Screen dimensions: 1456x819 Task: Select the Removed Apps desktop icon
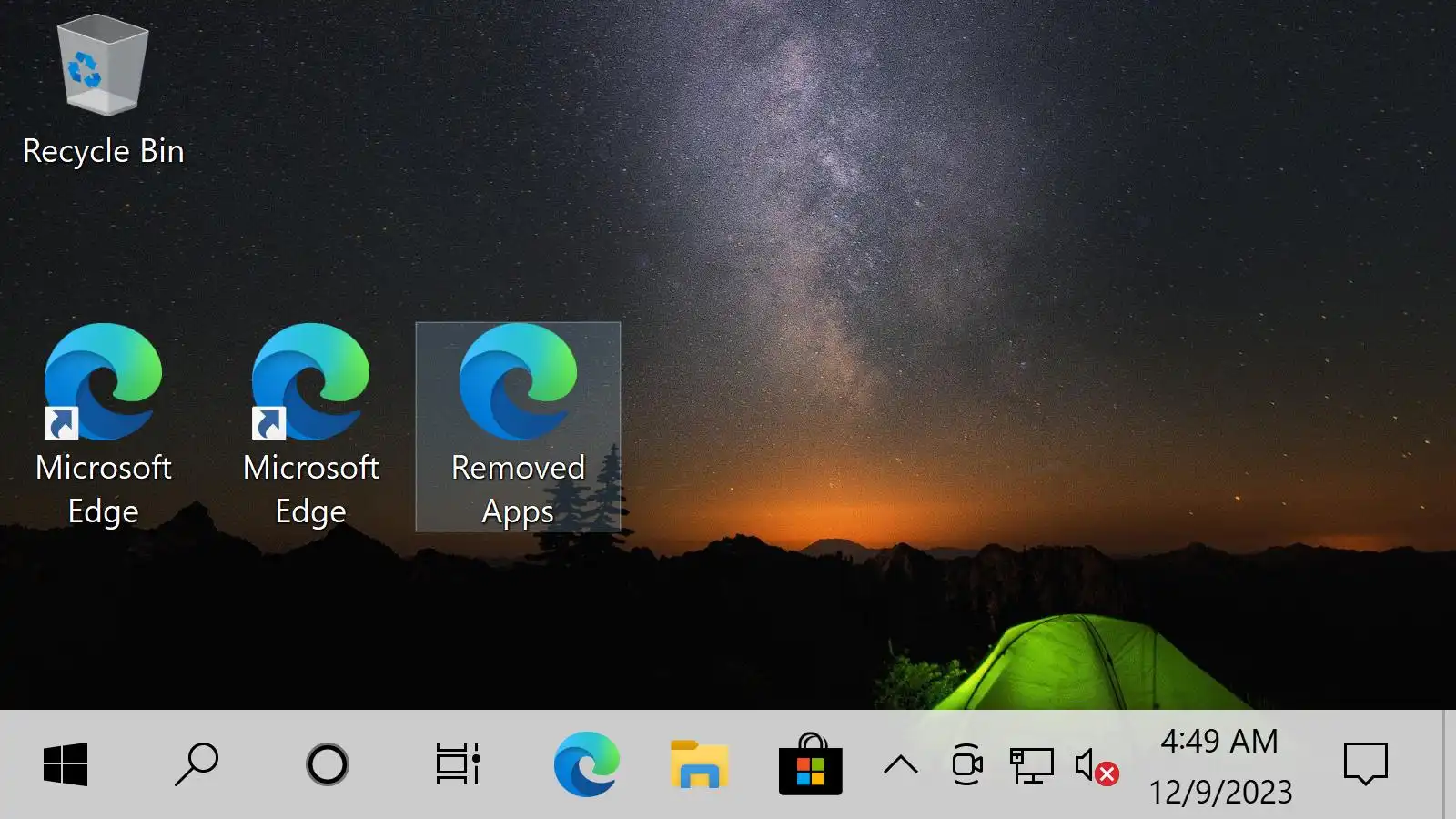click(x=518, y=426)
